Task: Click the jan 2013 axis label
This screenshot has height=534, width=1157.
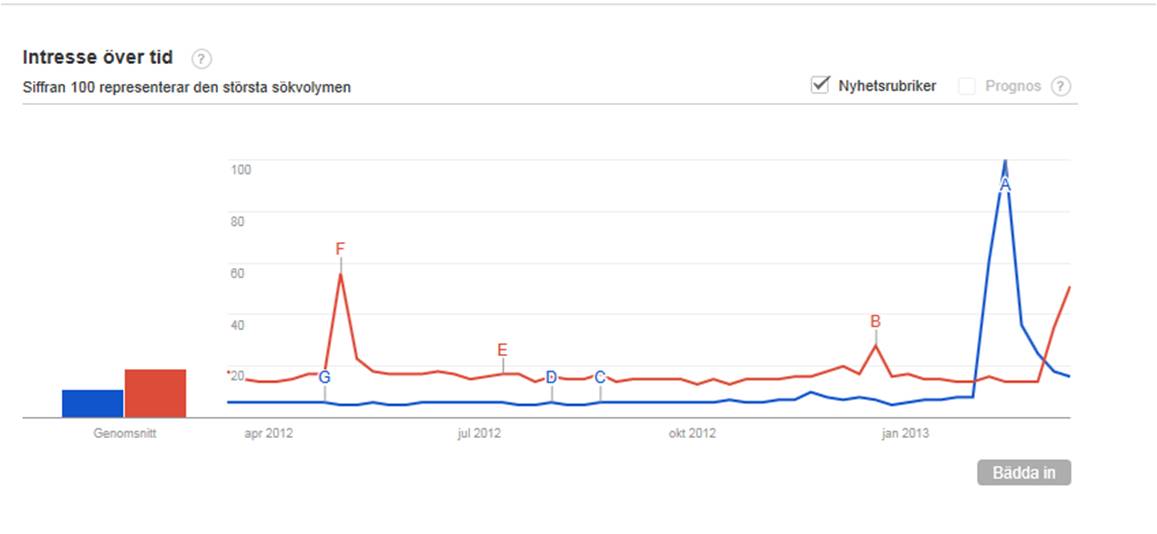Action: (x=904, y=433)
